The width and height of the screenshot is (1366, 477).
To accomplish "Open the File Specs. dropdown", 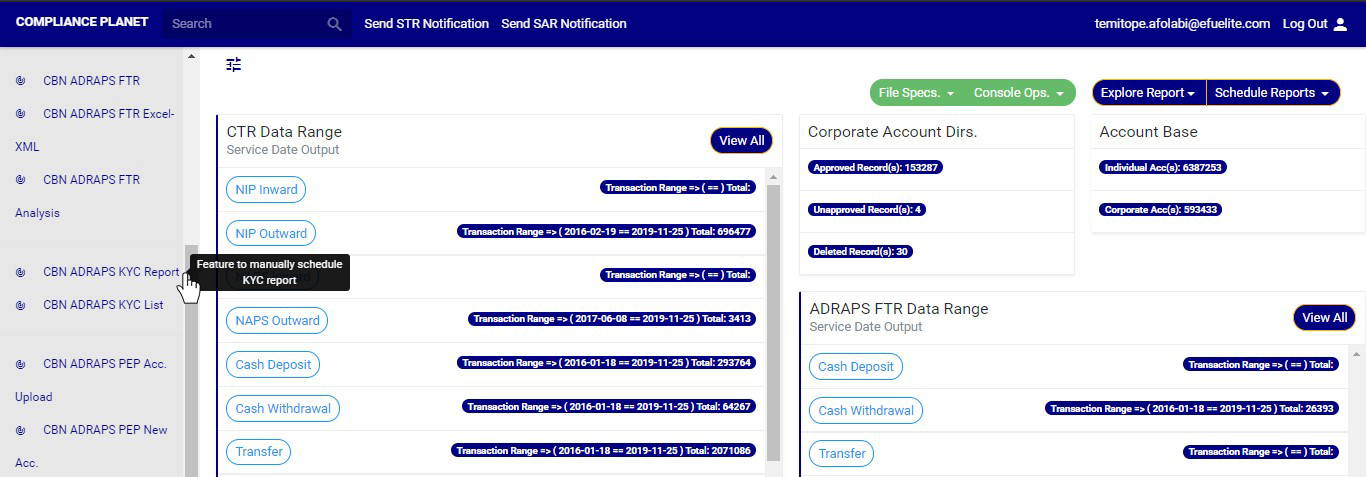I will point(916,93).
